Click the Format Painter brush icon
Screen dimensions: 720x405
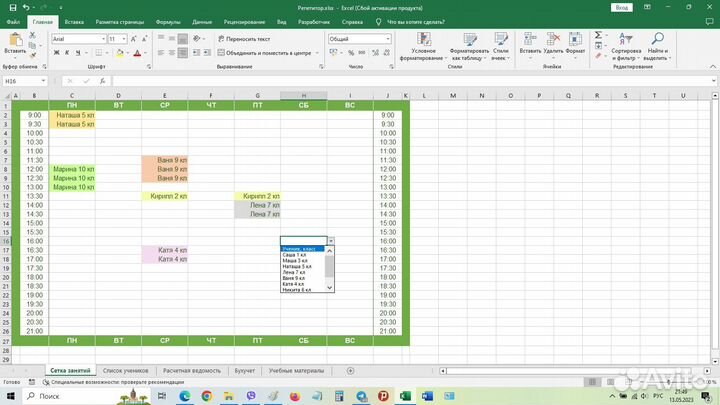click(x=32, y=56)
